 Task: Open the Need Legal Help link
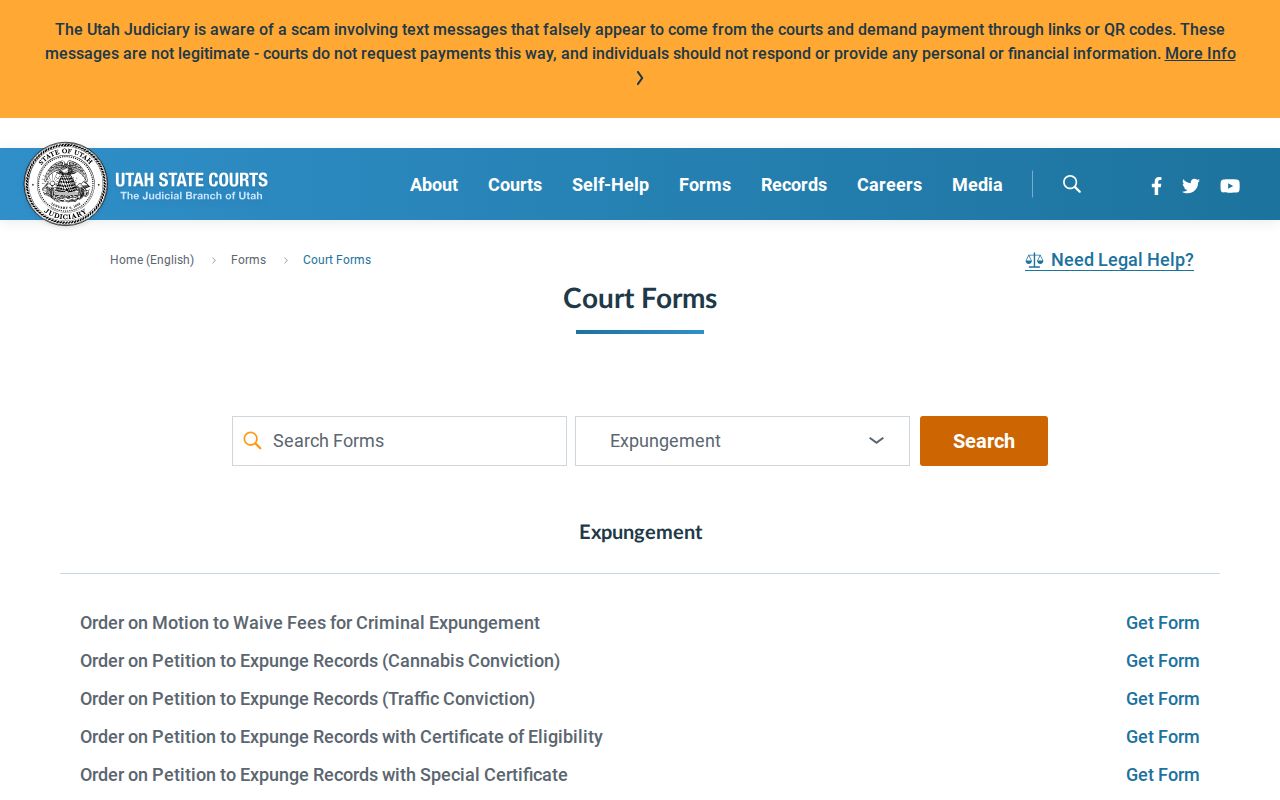tap(1110, 260)
